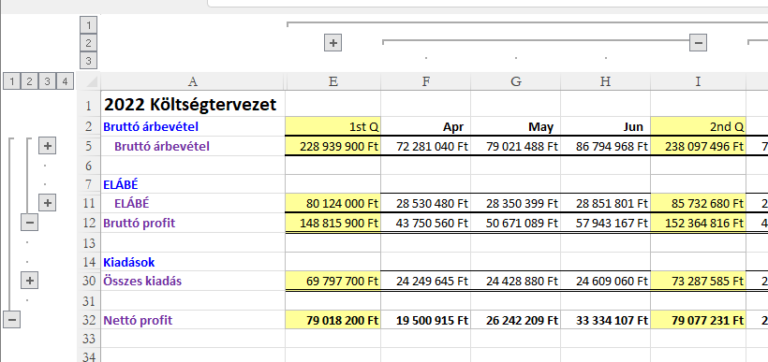Select cell with 238 097 496 Ft
Viewport: 768px width, 362px height.
coord(698,146)
